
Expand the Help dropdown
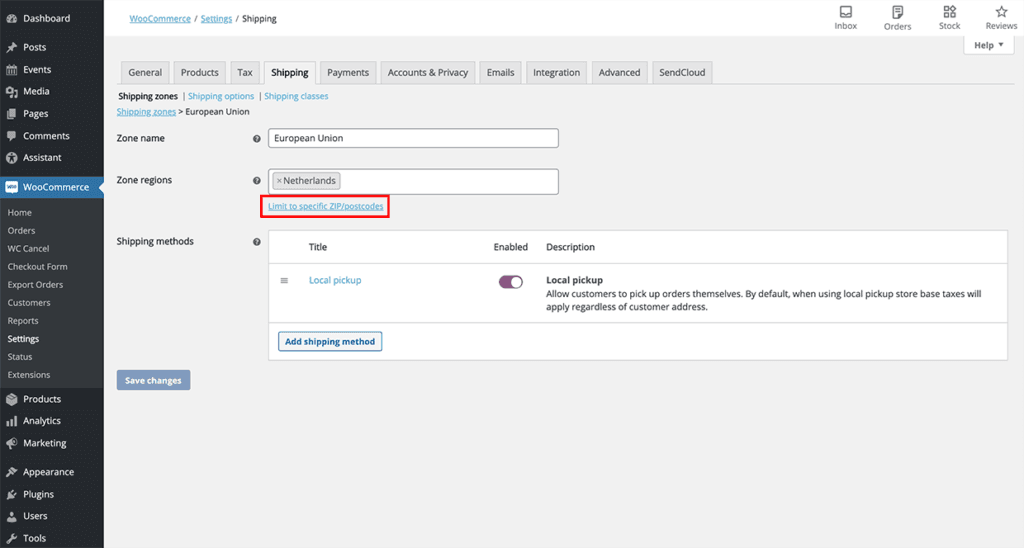[989, 45]
